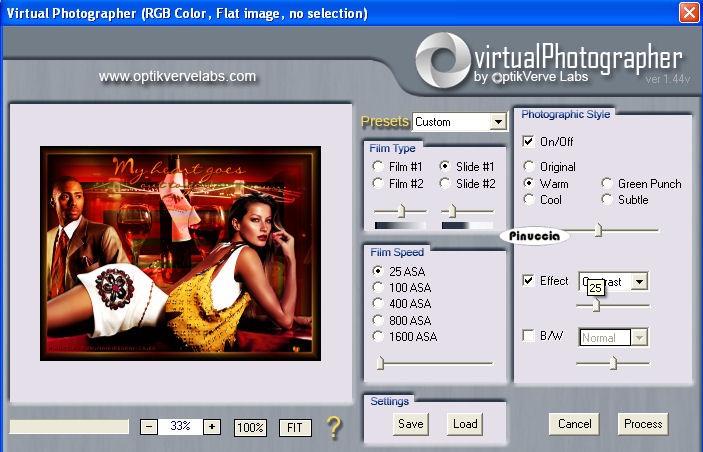Open the Presets Custom dropdown
Viewport: 703px width, 452px height.
pos(498,122)
